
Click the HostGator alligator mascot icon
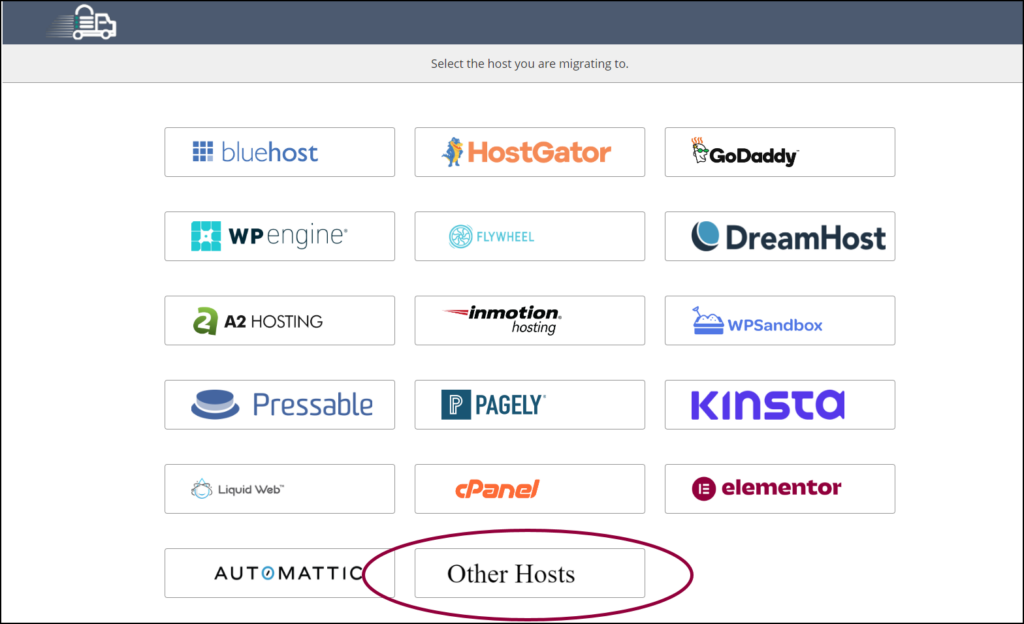click(x=453, y=152)
